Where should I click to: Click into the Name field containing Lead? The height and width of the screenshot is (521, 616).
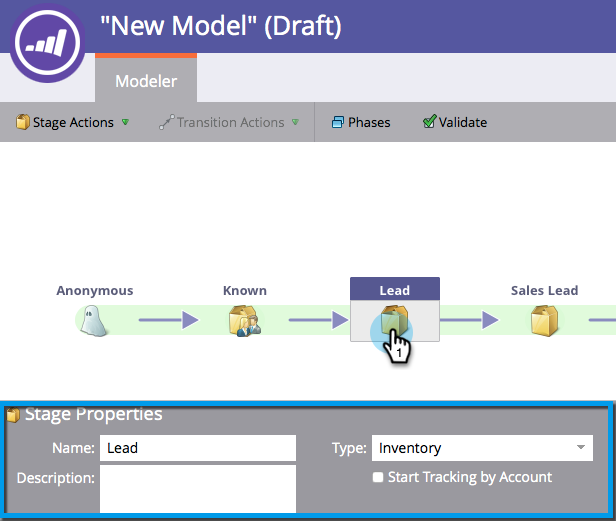[x=198, y=448]
